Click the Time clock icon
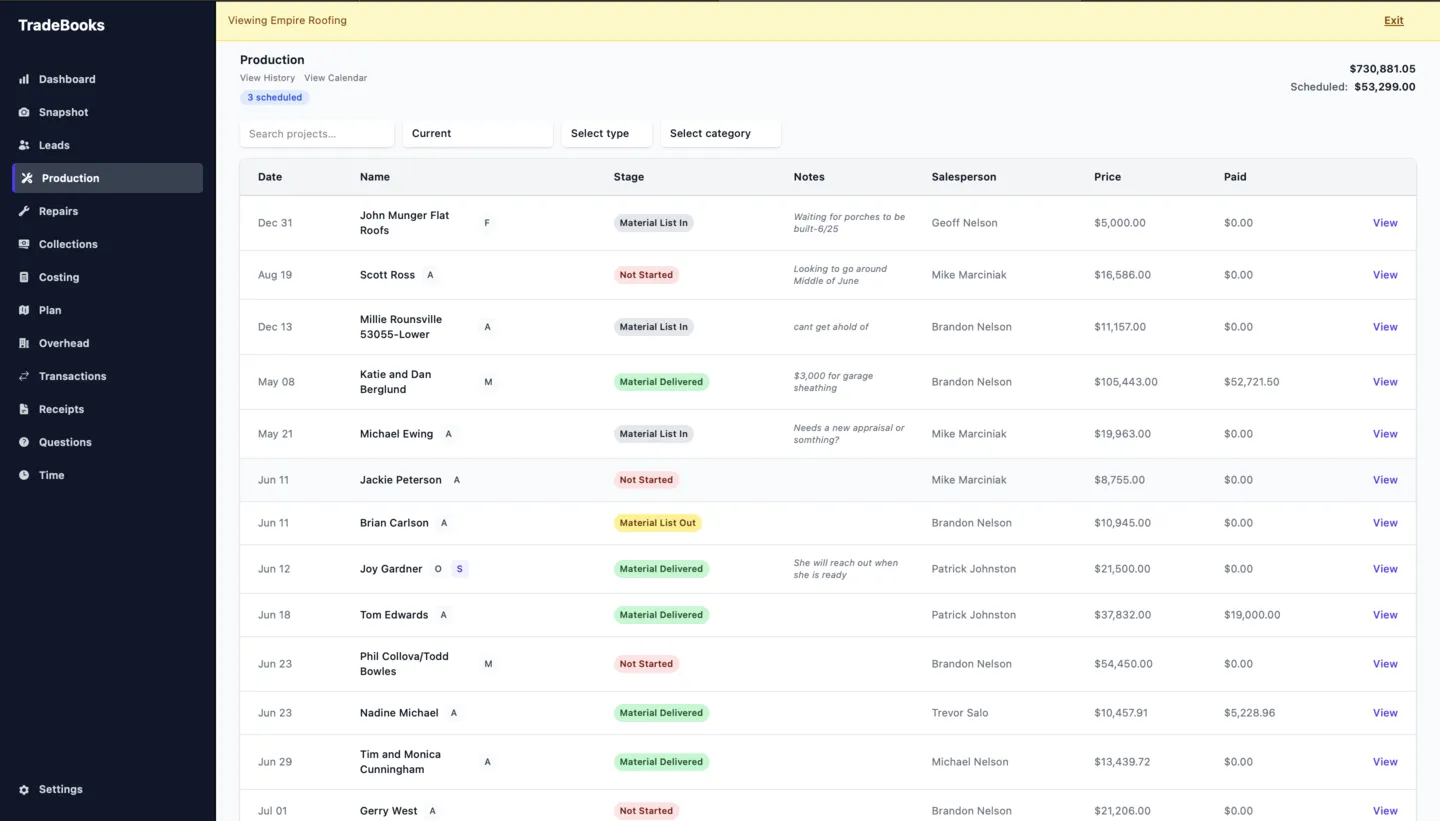Screen dimensions: 1440x821 tap(24, 475)
